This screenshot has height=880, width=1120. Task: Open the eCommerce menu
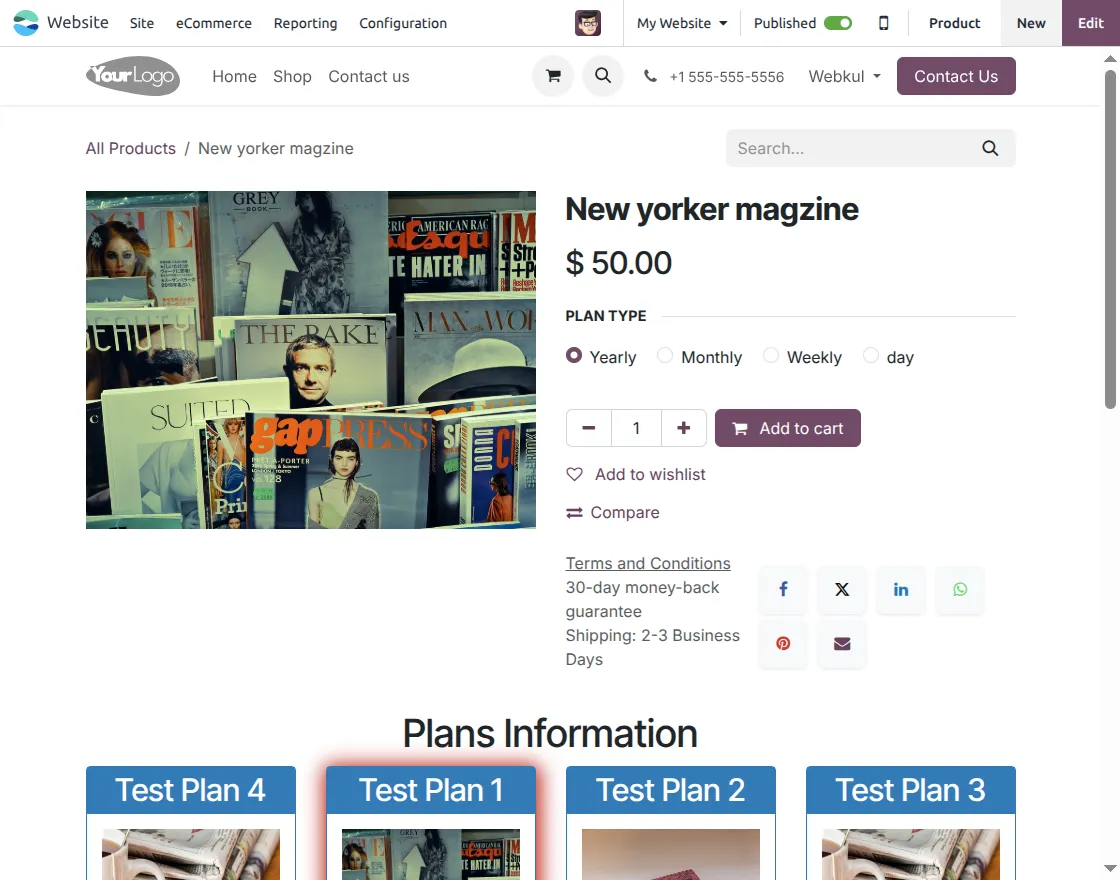tap(213, 23)
